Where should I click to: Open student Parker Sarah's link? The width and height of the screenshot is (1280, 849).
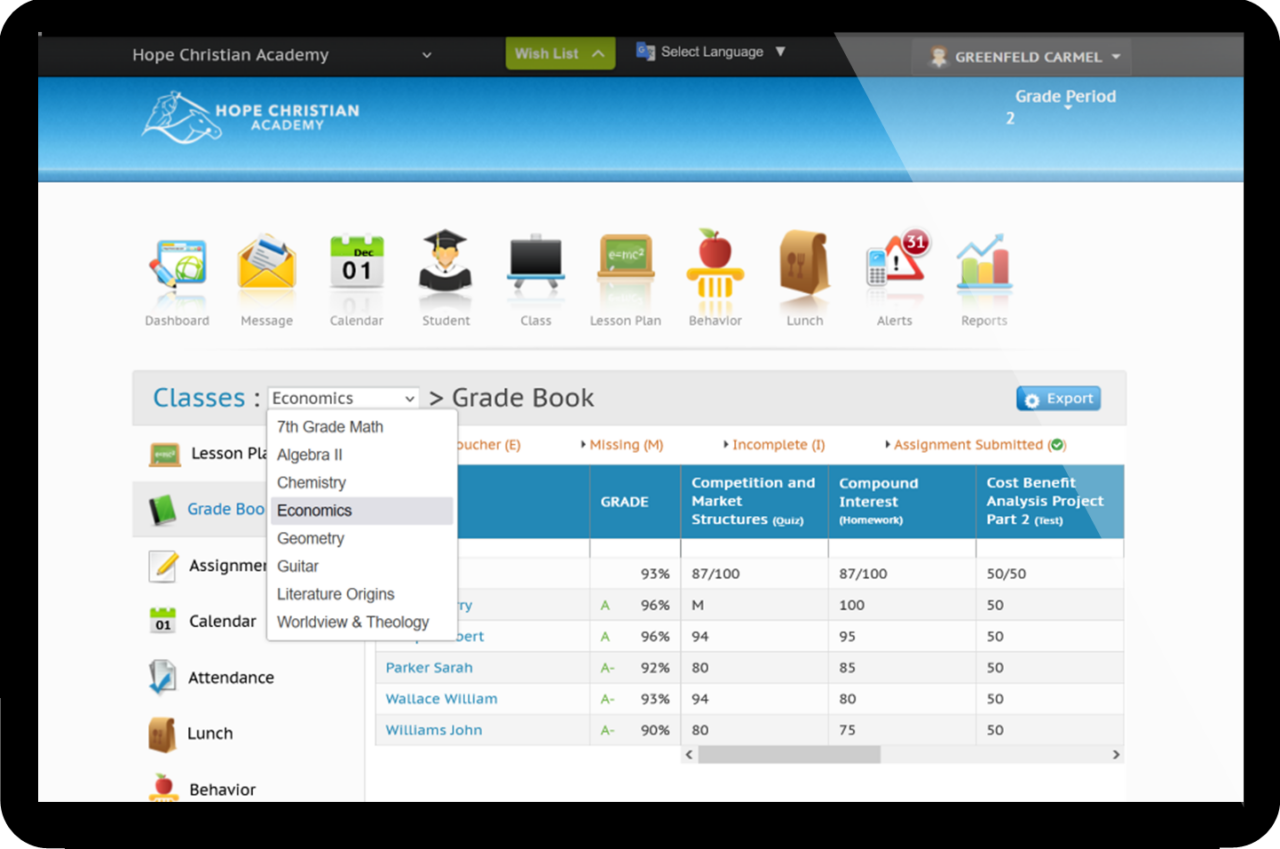point(429,667)
